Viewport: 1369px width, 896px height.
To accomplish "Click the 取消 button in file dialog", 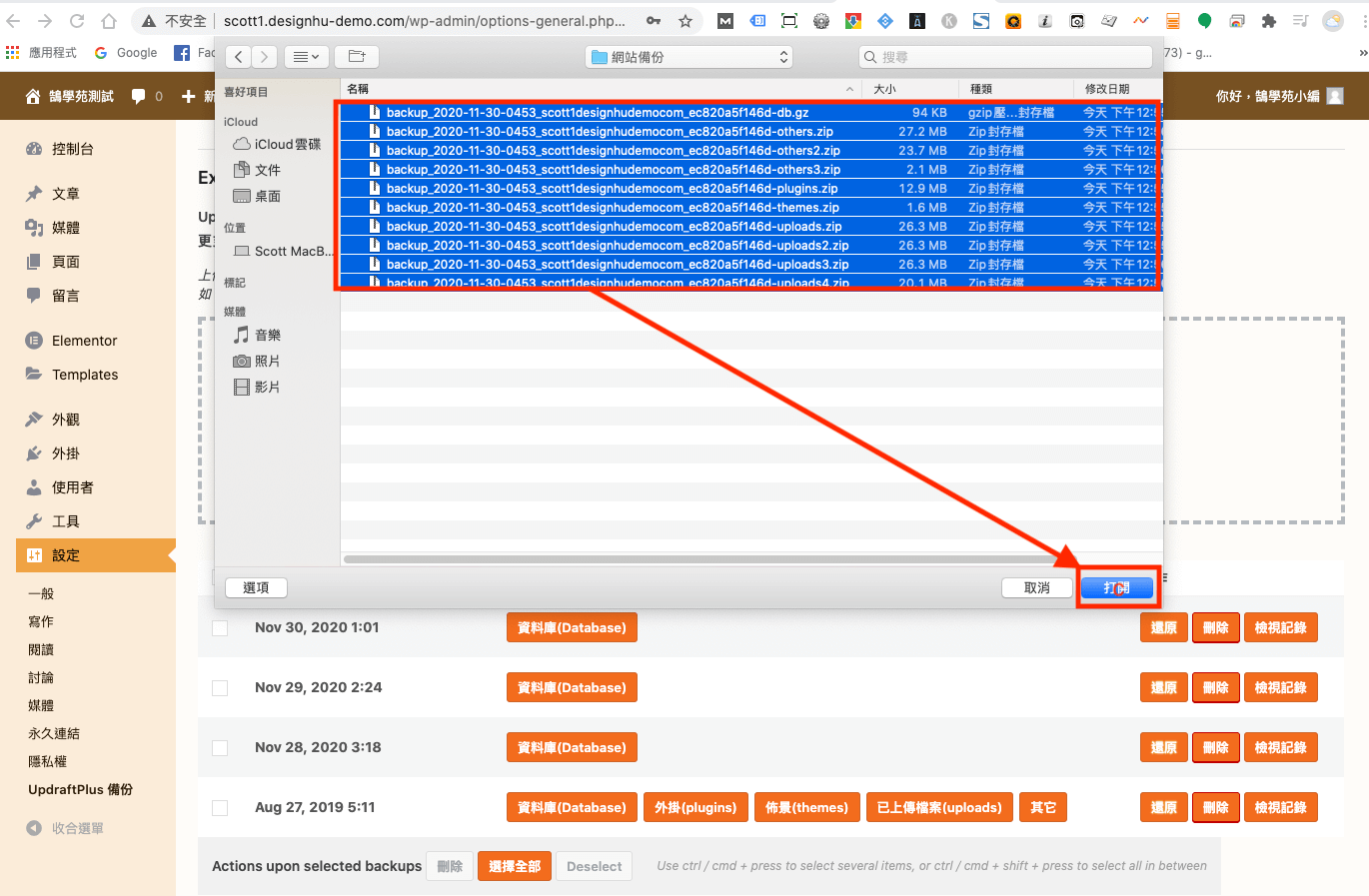I will click(x=1036, y=588).
